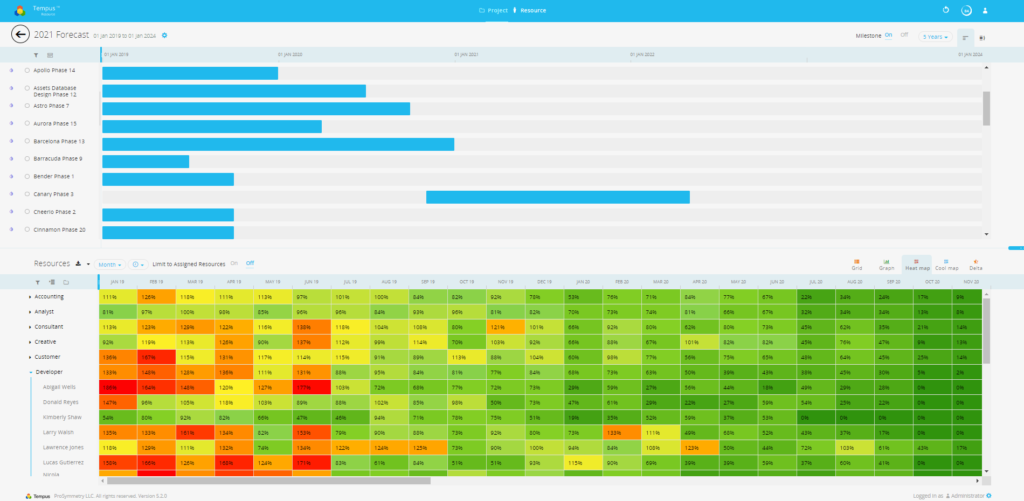
Task: Click Customer FEB 19 heat map cell 167%
Action: [157, 357]
